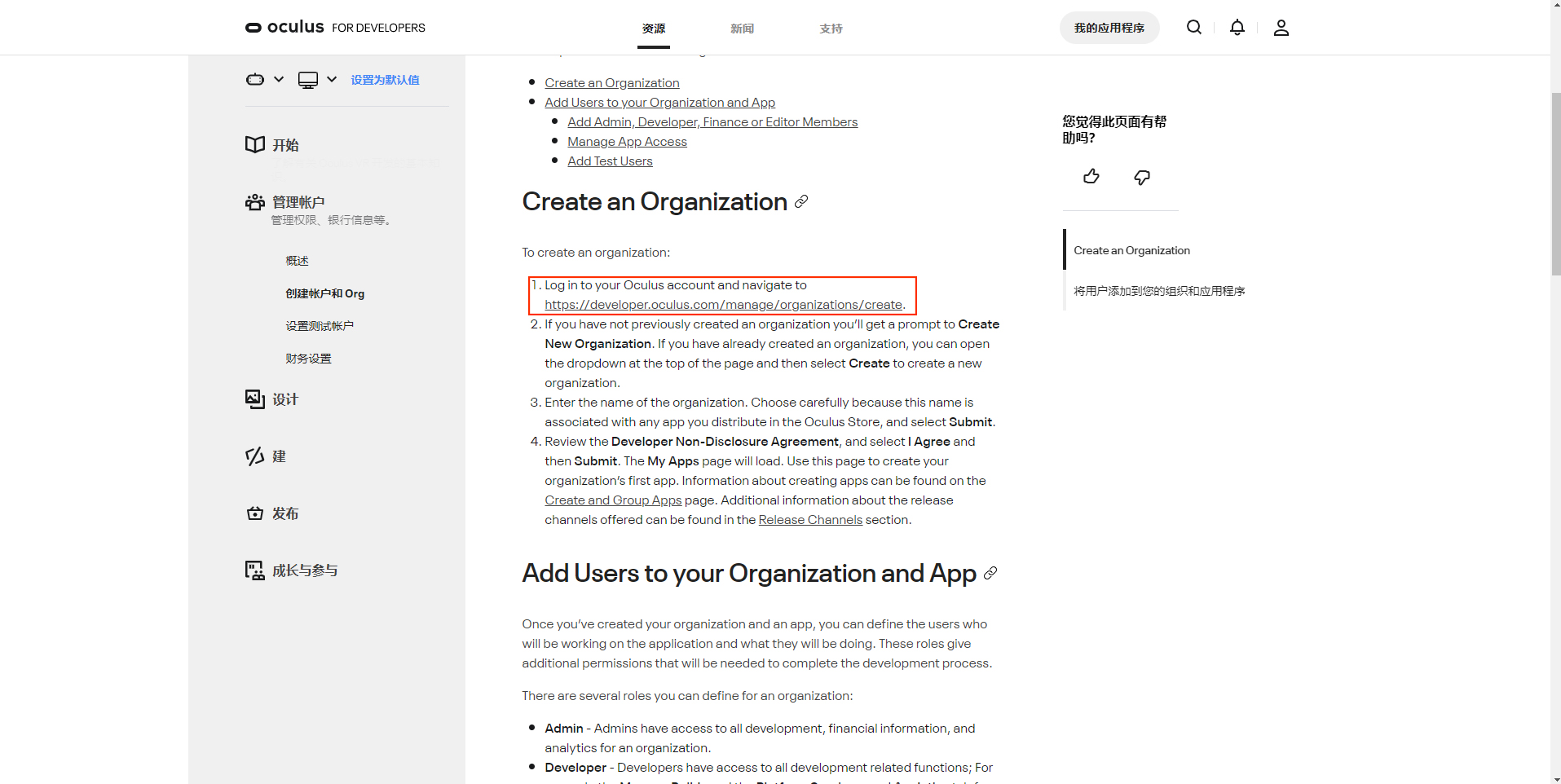Expand the 发布 sidebar section
This screenshot has width=1561, height=784.
[x=285, y=513]
